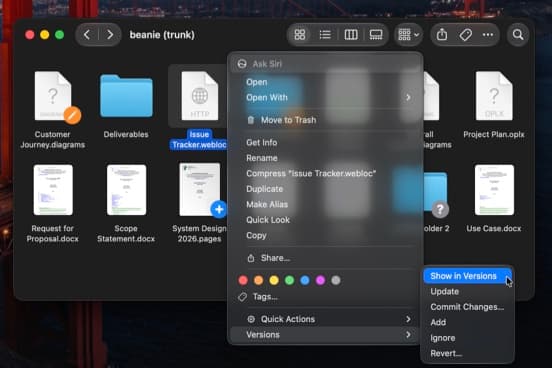This screenshot has width=552, height=368.
Task: Go back with the left chevron button
Action: [x=87, y=35]
